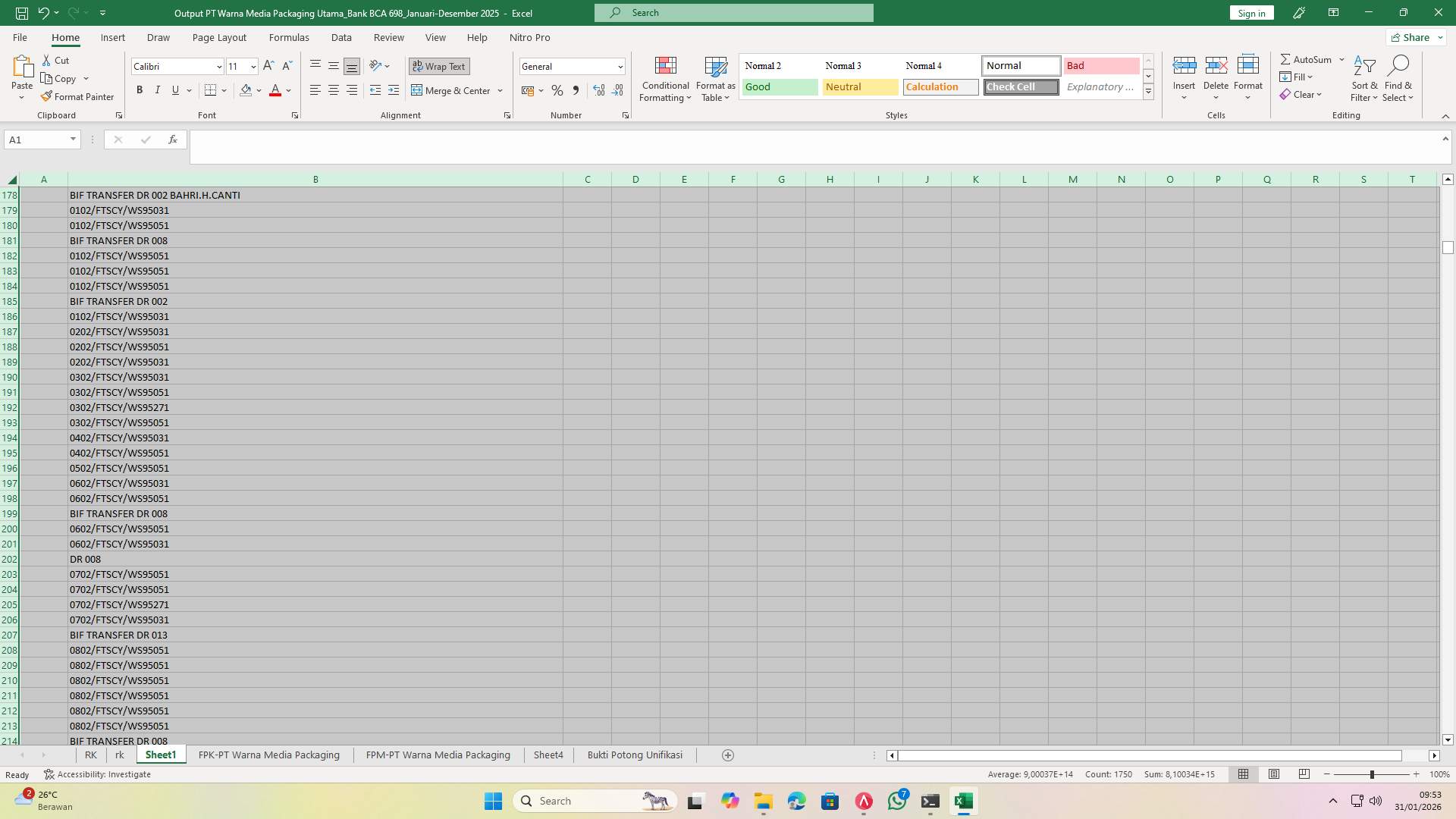Open the Font Size dropdown
The image size is (1456, 819).
pos(253,67)
